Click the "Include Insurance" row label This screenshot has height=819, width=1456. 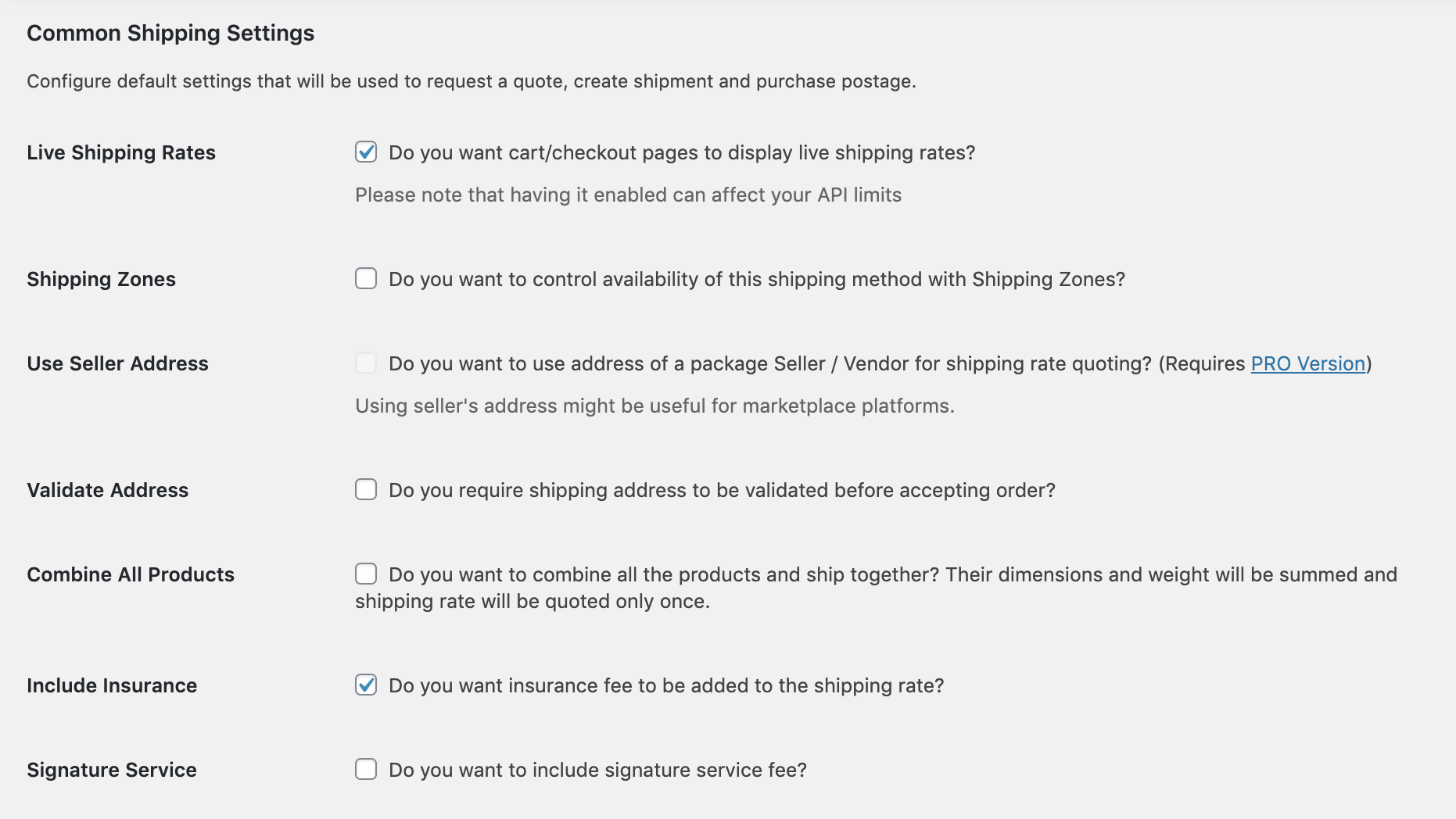pyautogui.click(x=112, y=685)
